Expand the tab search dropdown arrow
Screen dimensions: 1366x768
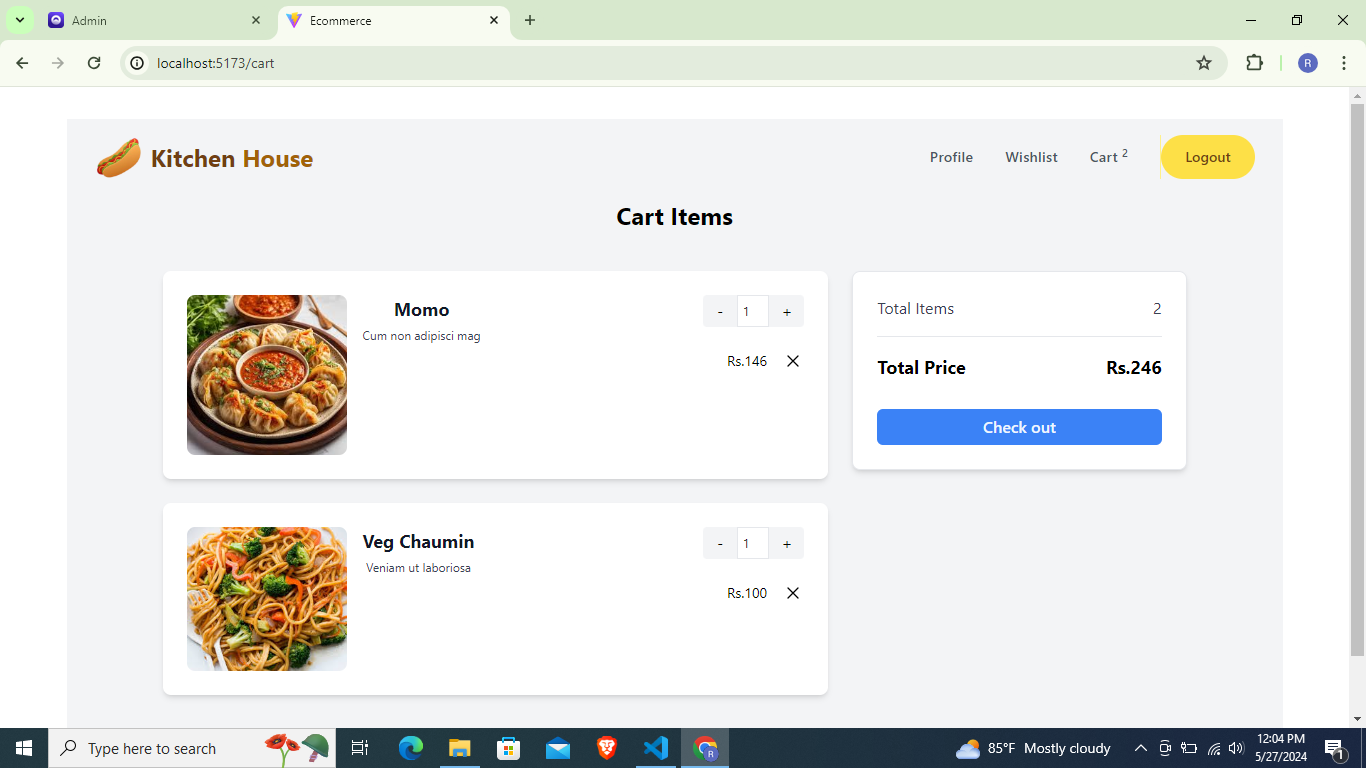click(19, 20)
